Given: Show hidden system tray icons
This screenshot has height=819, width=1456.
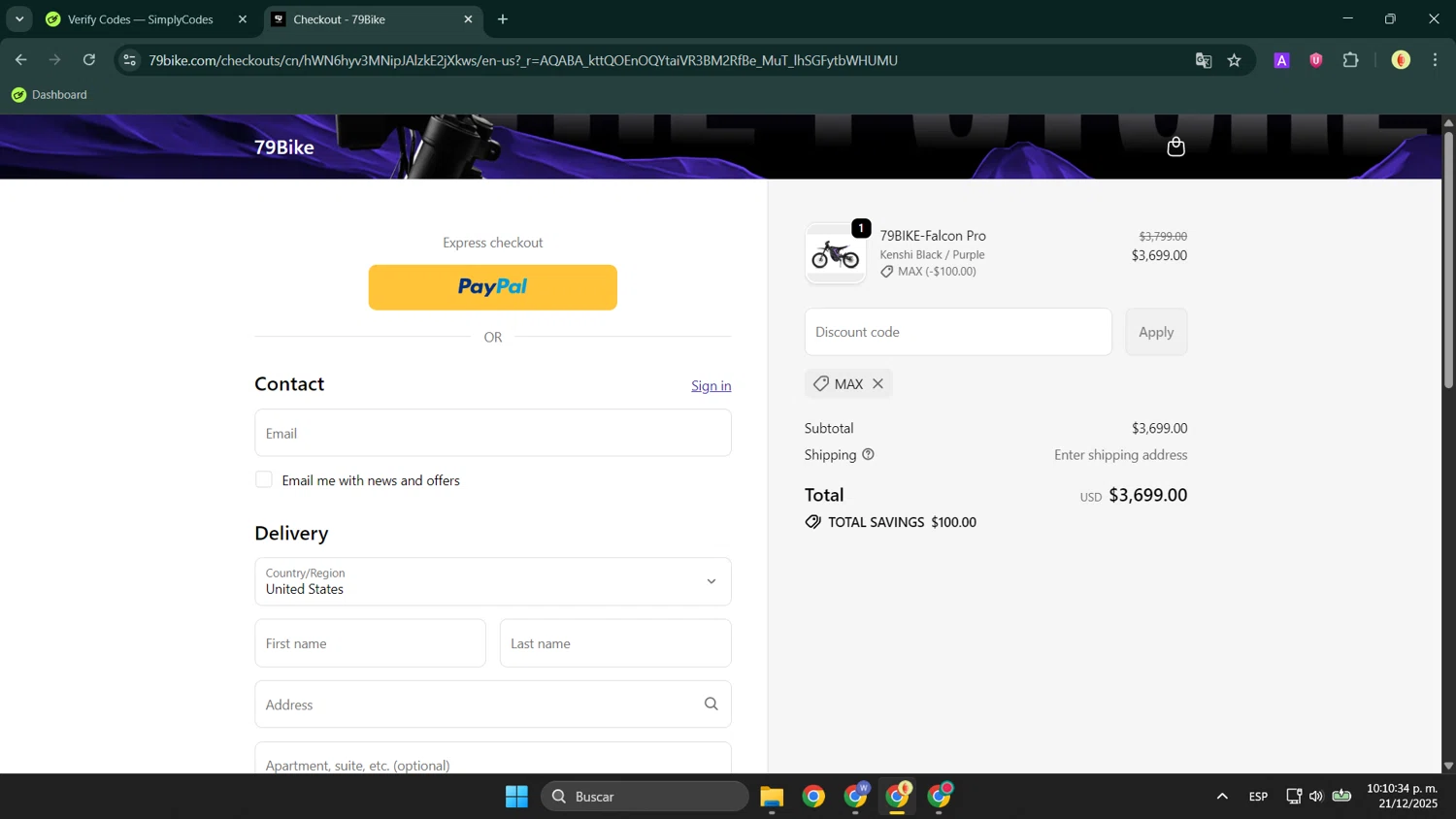Looking at the screenshot, I should [1222, 797].
